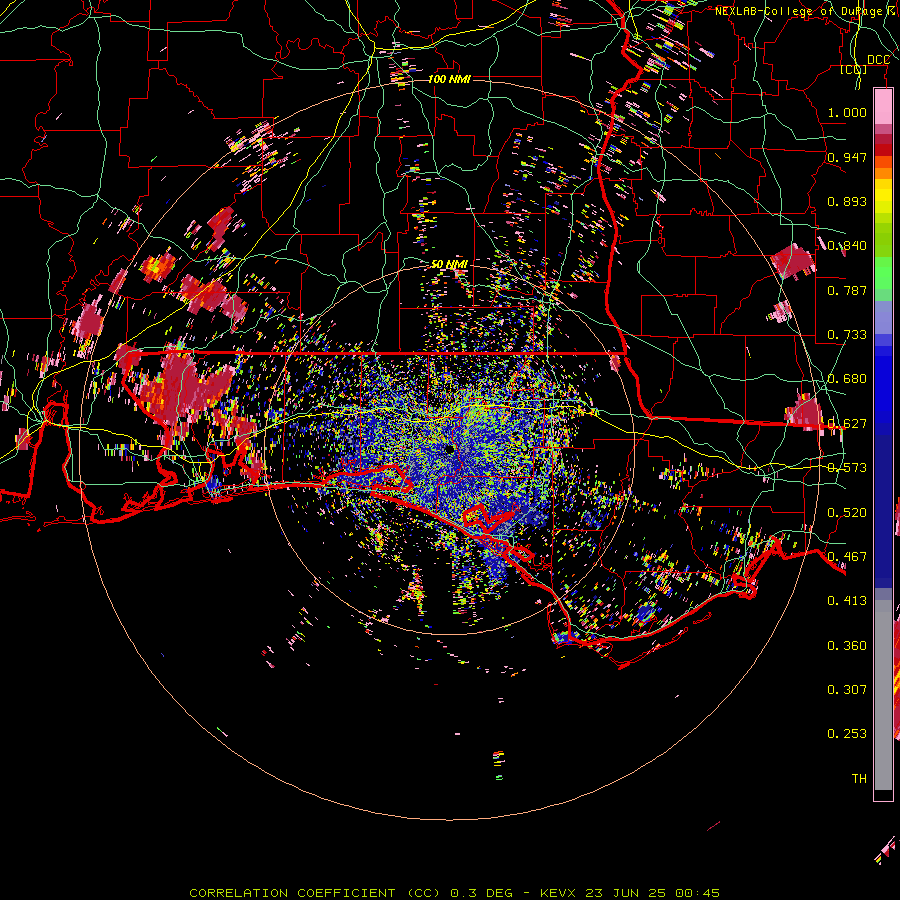
Task: Click the 0.467 scale value
Action: point(847,557)
